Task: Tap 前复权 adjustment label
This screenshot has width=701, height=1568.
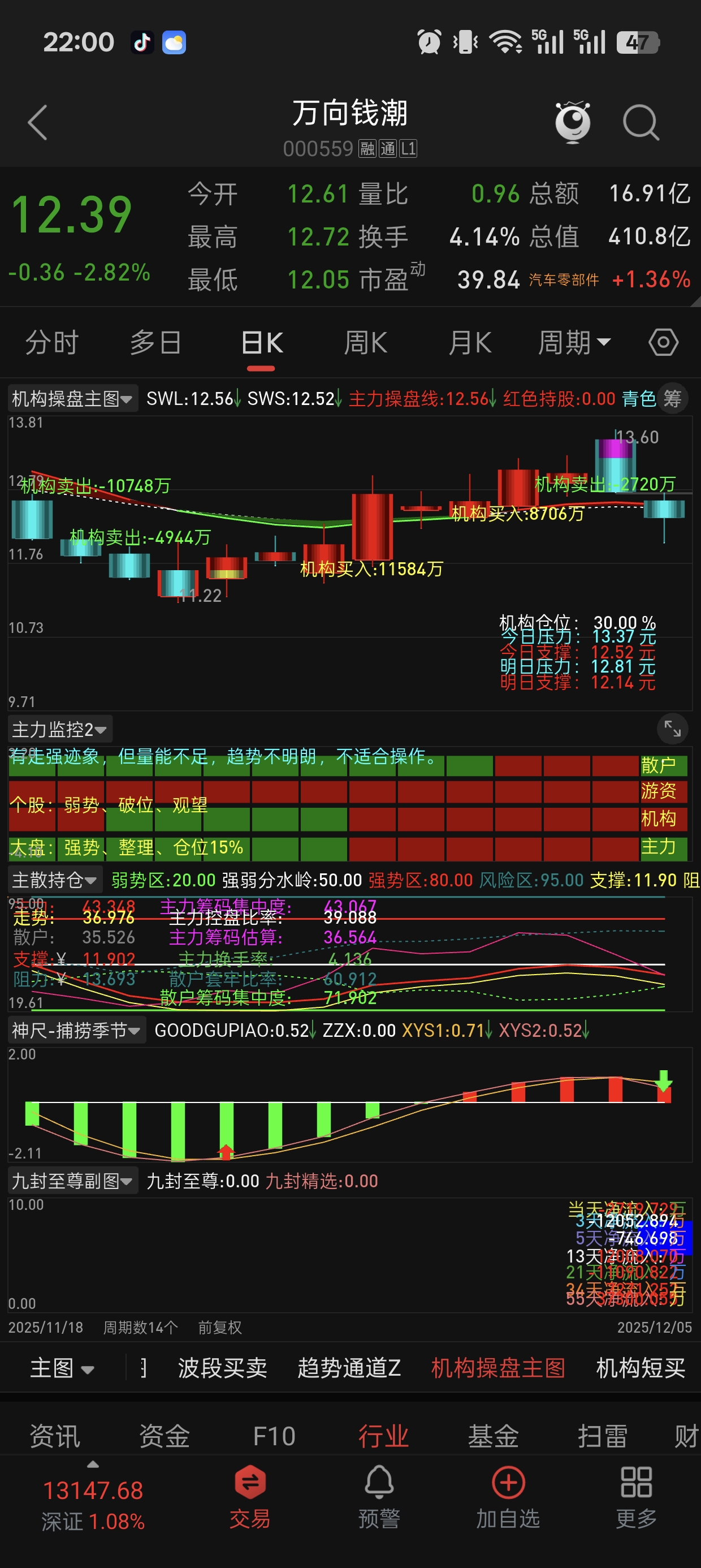Action: [220, 1327]
